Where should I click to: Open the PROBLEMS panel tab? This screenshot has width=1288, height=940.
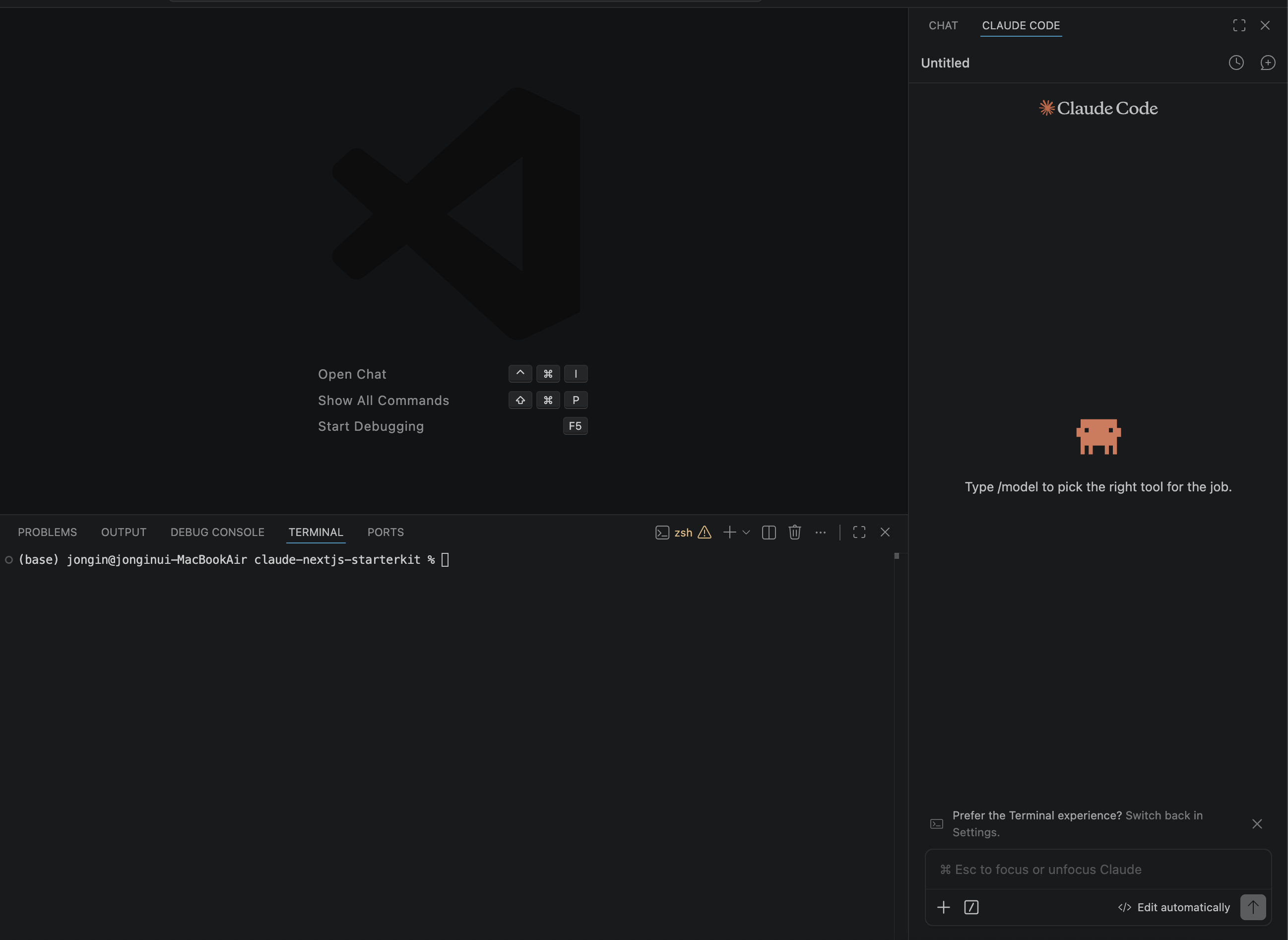click(47, 532)
